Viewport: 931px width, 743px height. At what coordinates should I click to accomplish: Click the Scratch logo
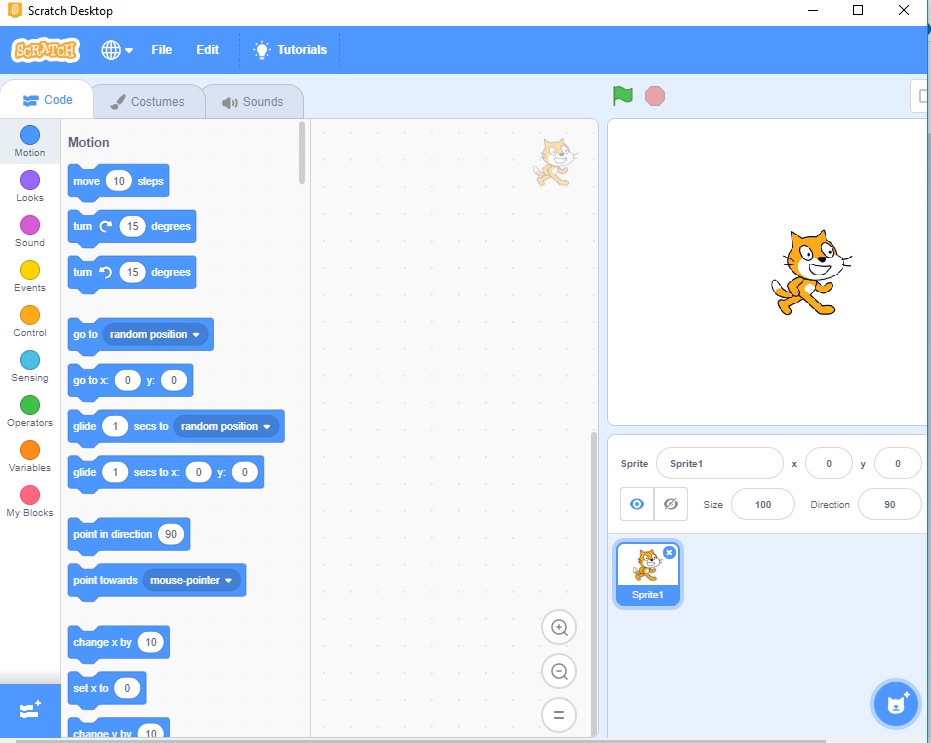[45, 50]
